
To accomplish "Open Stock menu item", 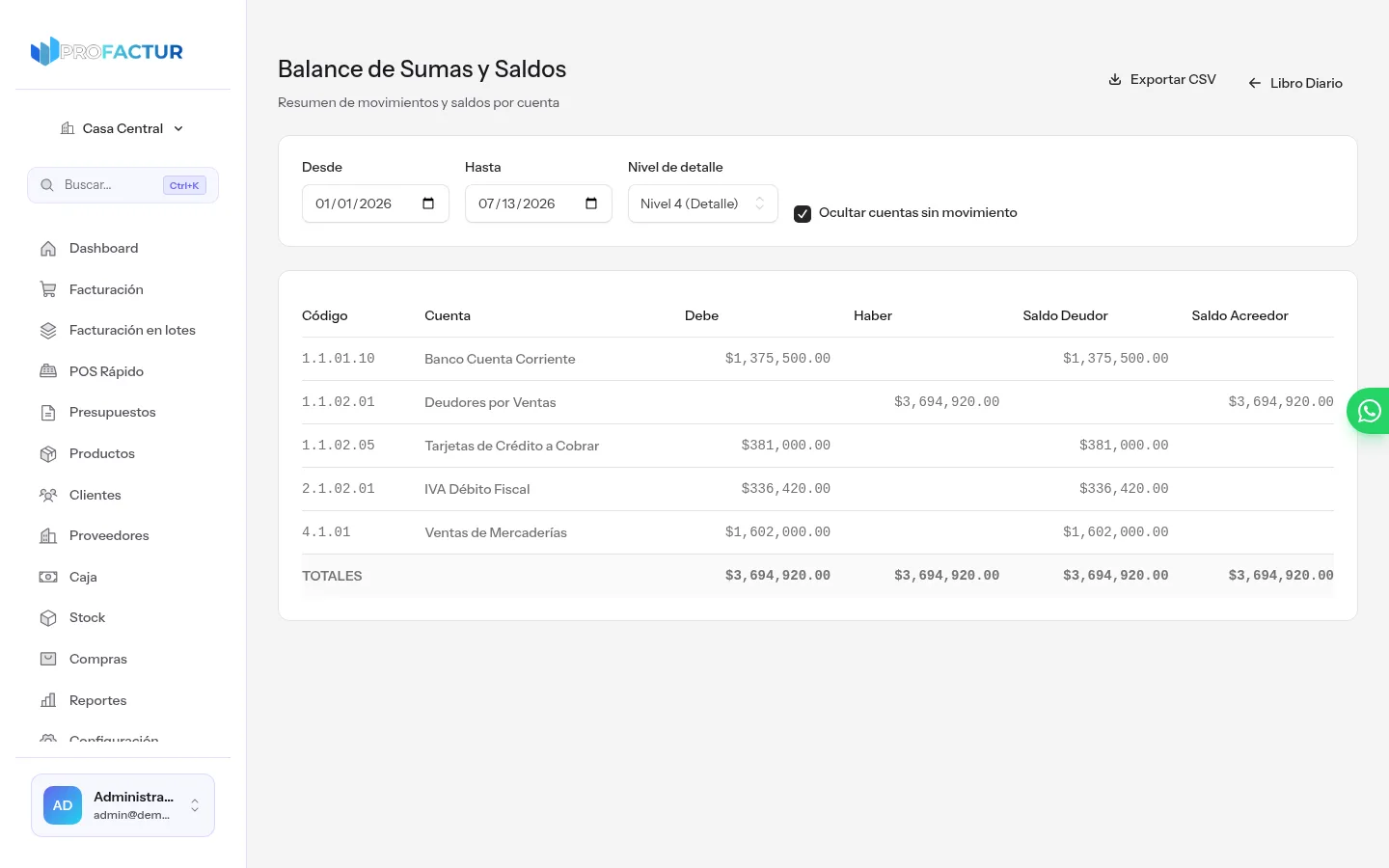I will [123, 618].
